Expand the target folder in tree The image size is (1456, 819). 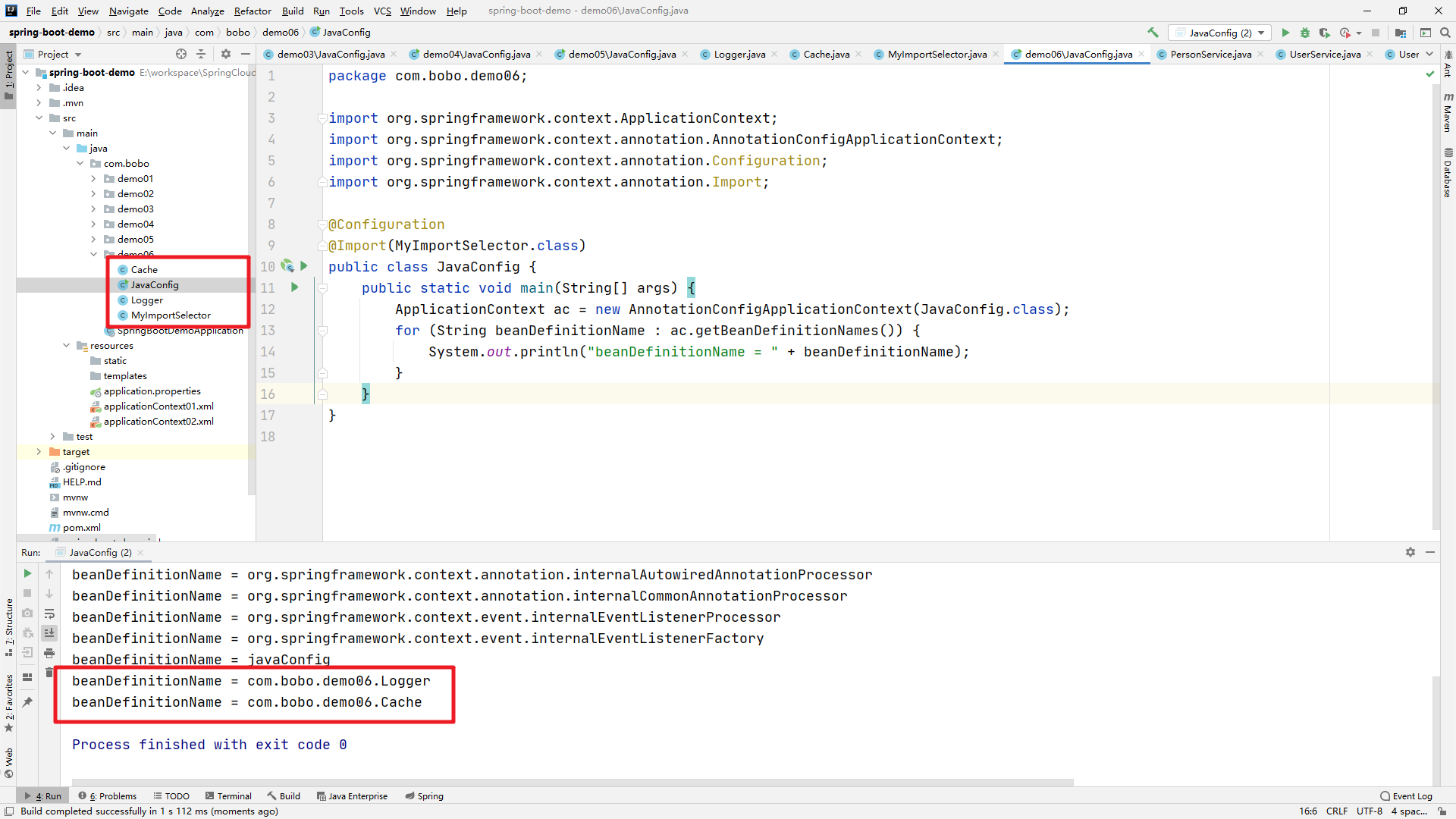39,452
